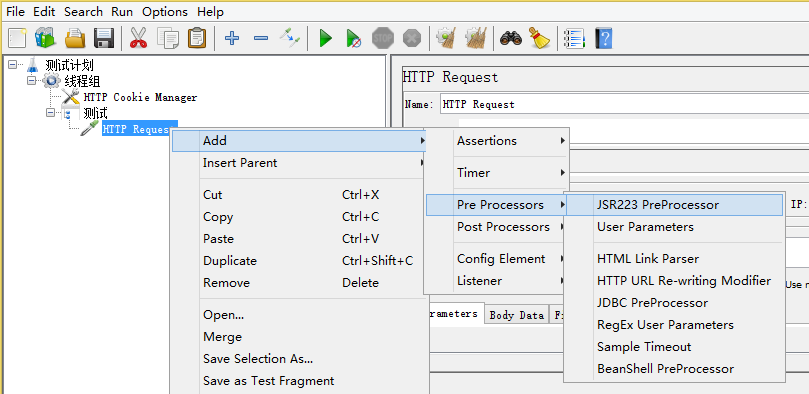Click the Name input field
The height and width of the screenshot is (394, 809).
tap(624, 104)
